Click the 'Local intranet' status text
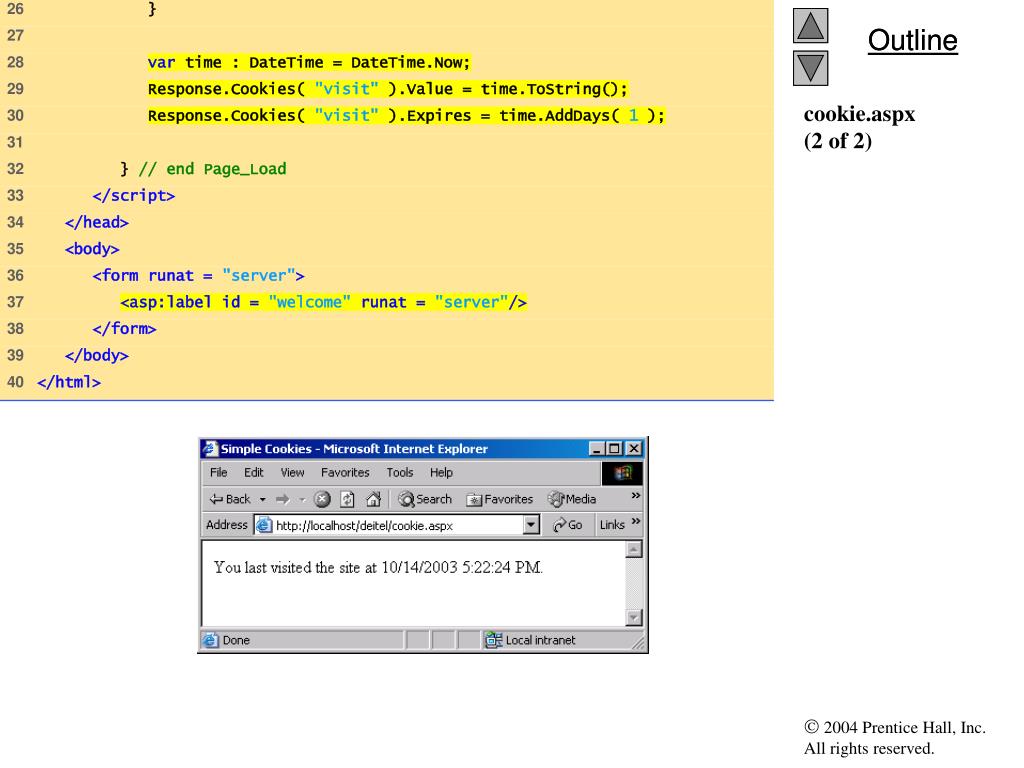Viewport: 1024px width, 768px height. tap(541, 641)
